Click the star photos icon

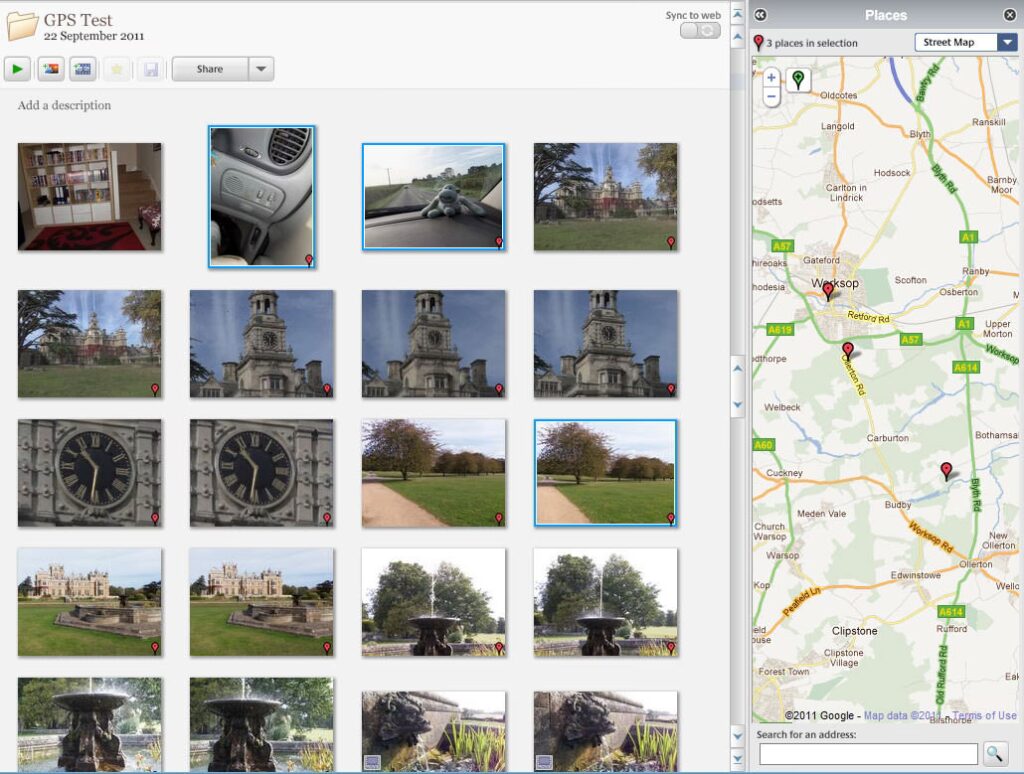pos(117,69)
